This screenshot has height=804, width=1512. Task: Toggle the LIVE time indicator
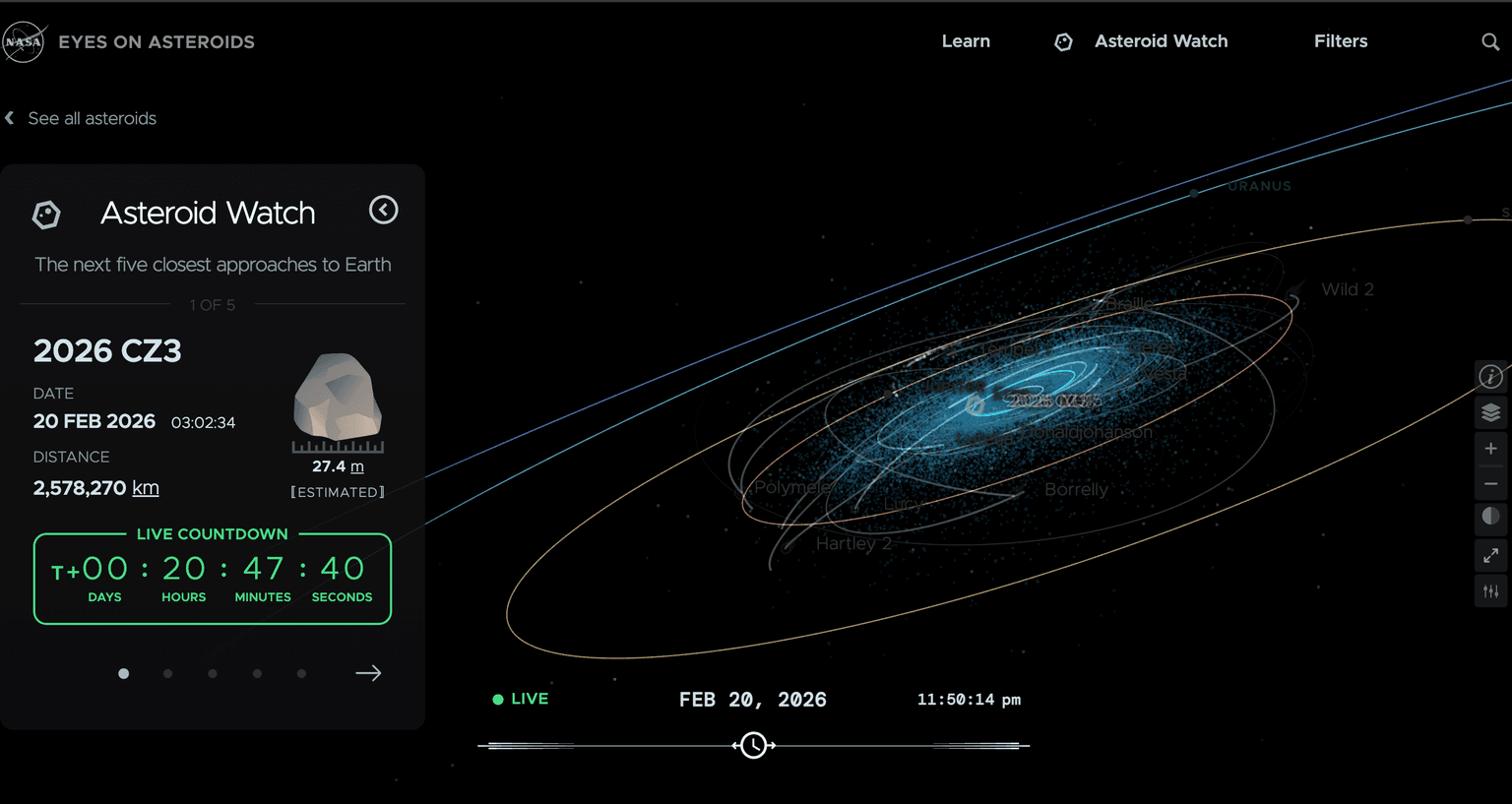[x=521, y=699]
